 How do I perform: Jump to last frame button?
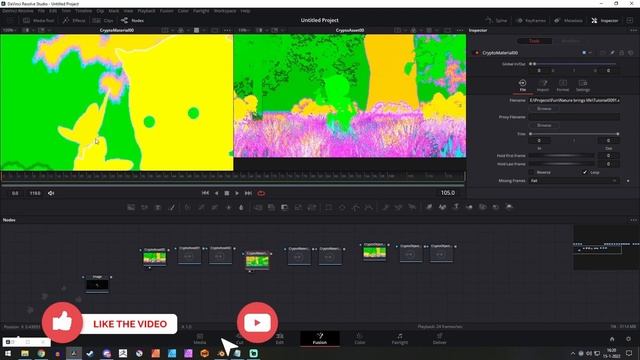pyautogui.click(x=248, y=193)
